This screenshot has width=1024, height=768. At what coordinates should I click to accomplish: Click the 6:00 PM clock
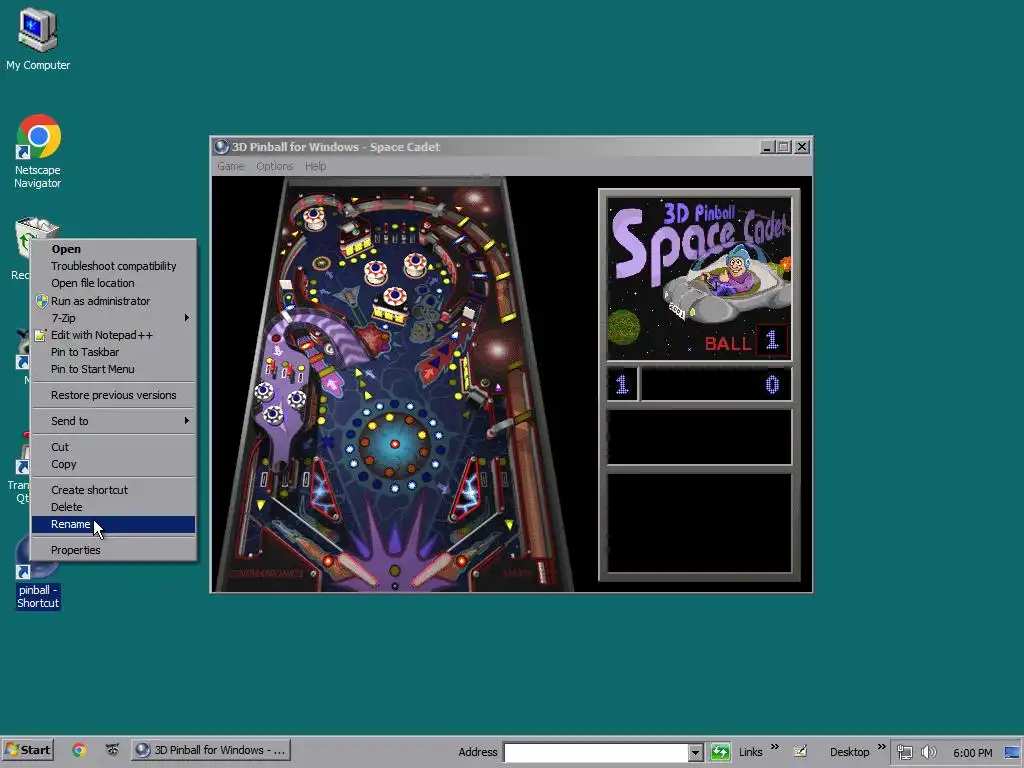tap(972, 752)
